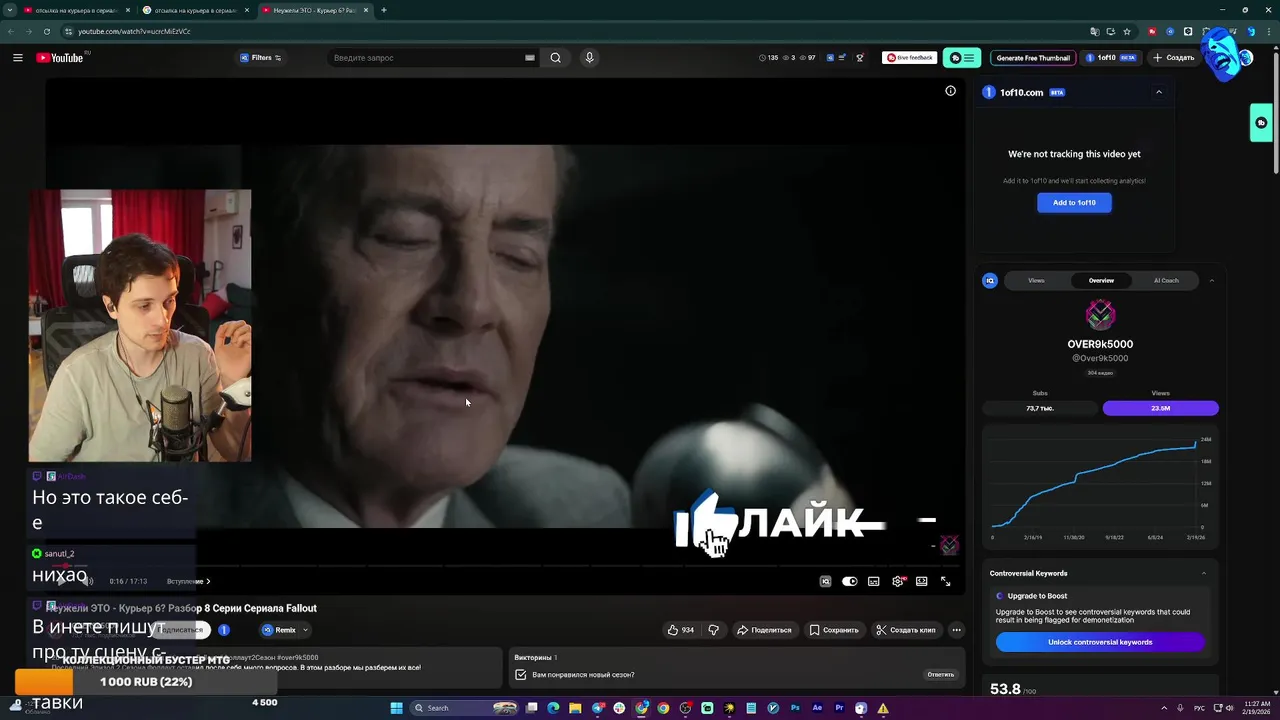Click 'Generate Free Thumbnail'
The width and height of the screenshot is (1280, 720).
coord(1033,58)
